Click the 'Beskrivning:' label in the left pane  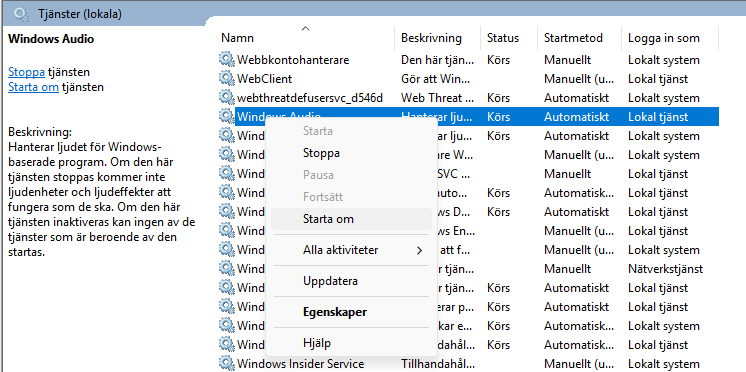point(40,132)
